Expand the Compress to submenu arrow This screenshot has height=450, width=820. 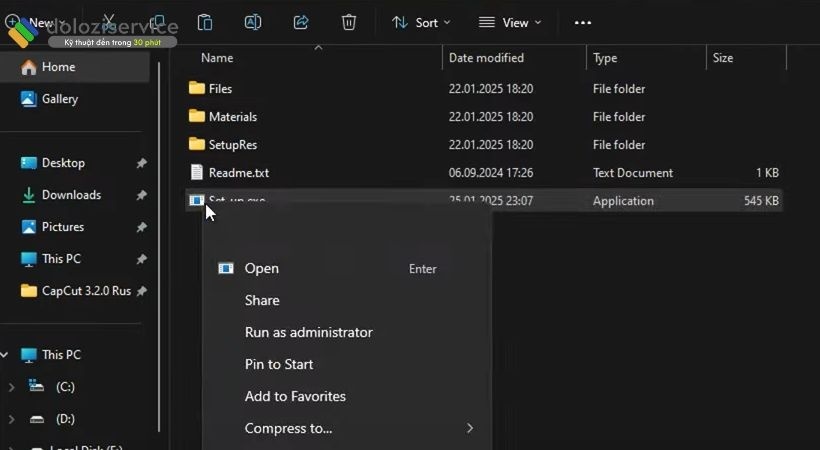(x=470, y=428)
